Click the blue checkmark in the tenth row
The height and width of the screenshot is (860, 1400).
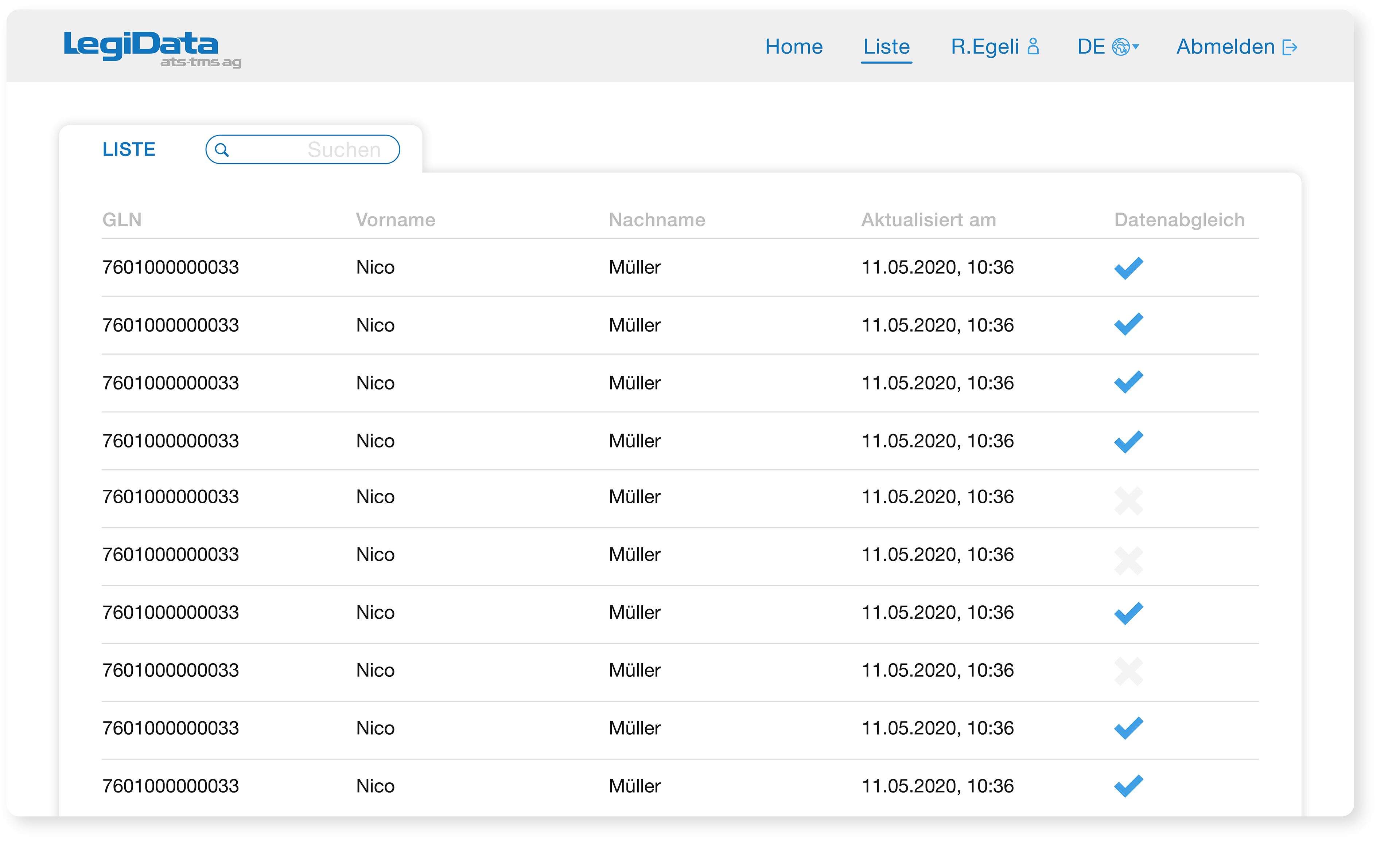tap(1129, 786)
